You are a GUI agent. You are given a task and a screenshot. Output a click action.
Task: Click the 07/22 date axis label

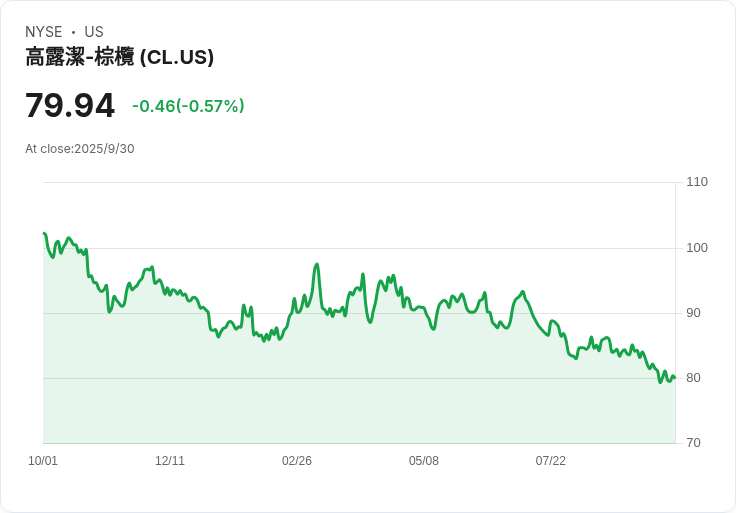point(551,461)
